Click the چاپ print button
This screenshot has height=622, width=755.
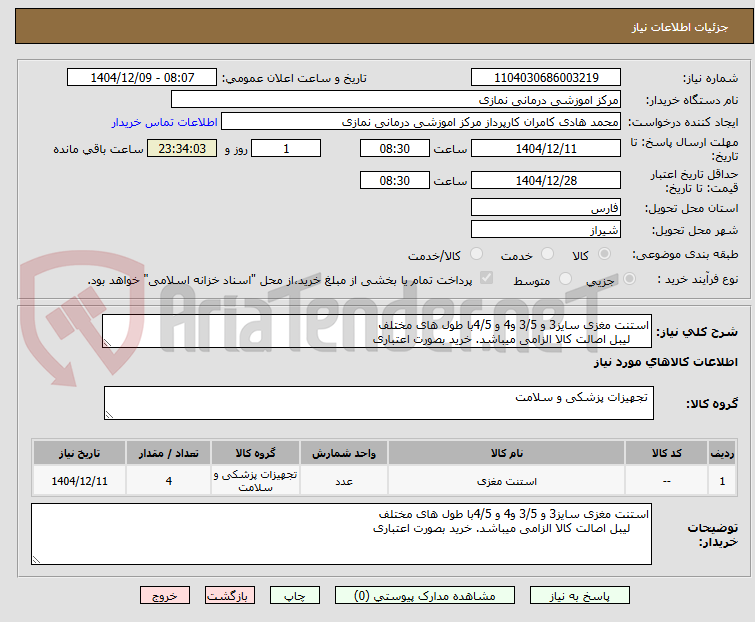pyautogui.click(x=294, y=596)
